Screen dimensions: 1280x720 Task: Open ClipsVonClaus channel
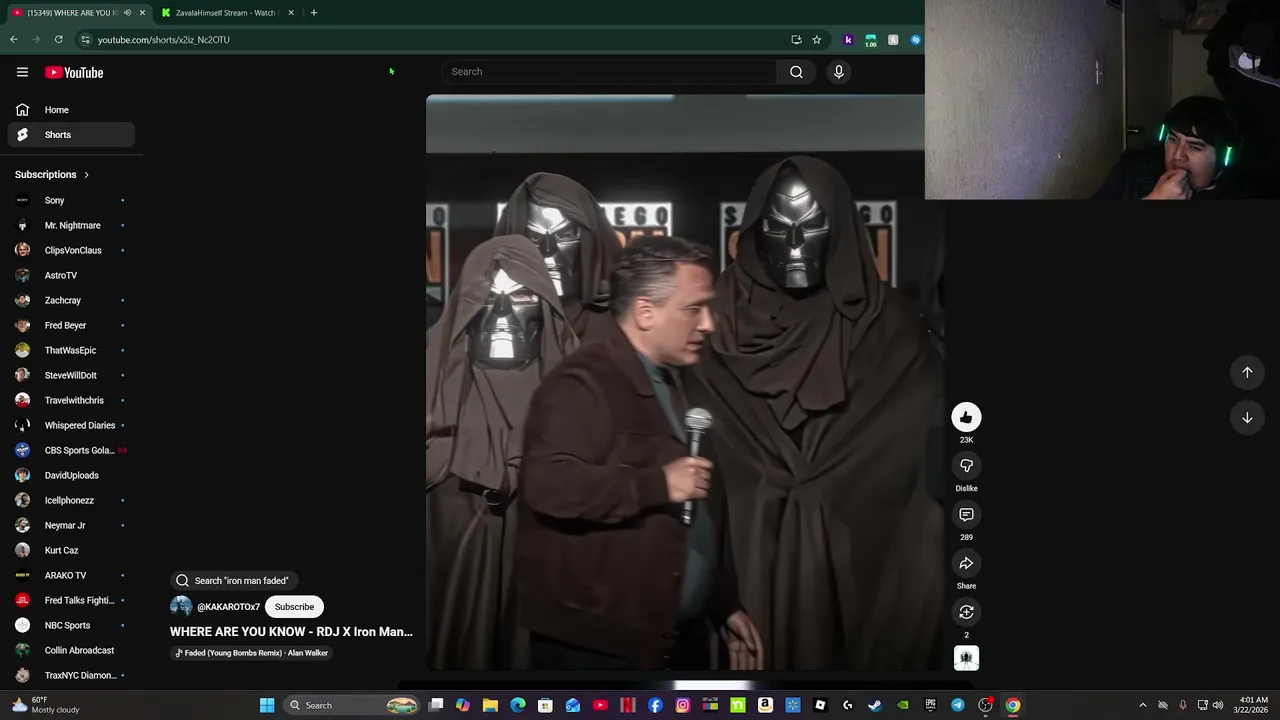(x=71, y=250)
